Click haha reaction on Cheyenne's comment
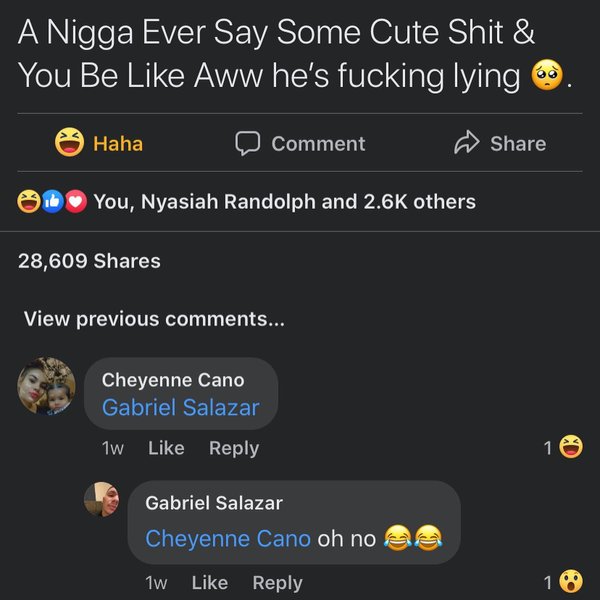This screenshot has height=600, width=600. click(x=572, y=447)
